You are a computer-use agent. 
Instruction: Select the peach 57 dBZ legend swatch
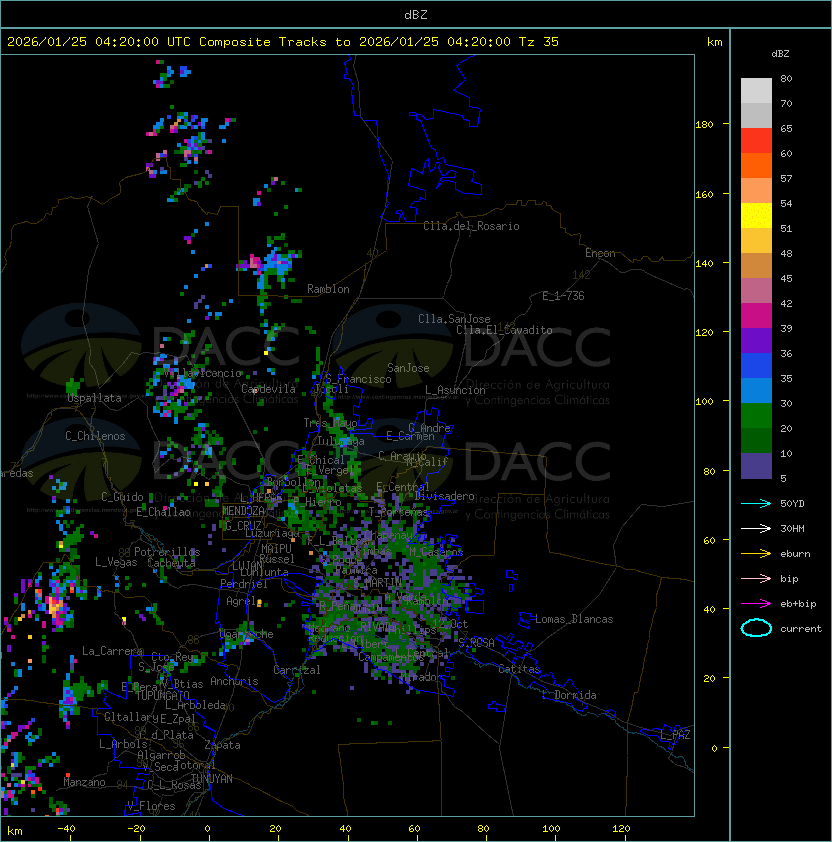pos(756,191)
